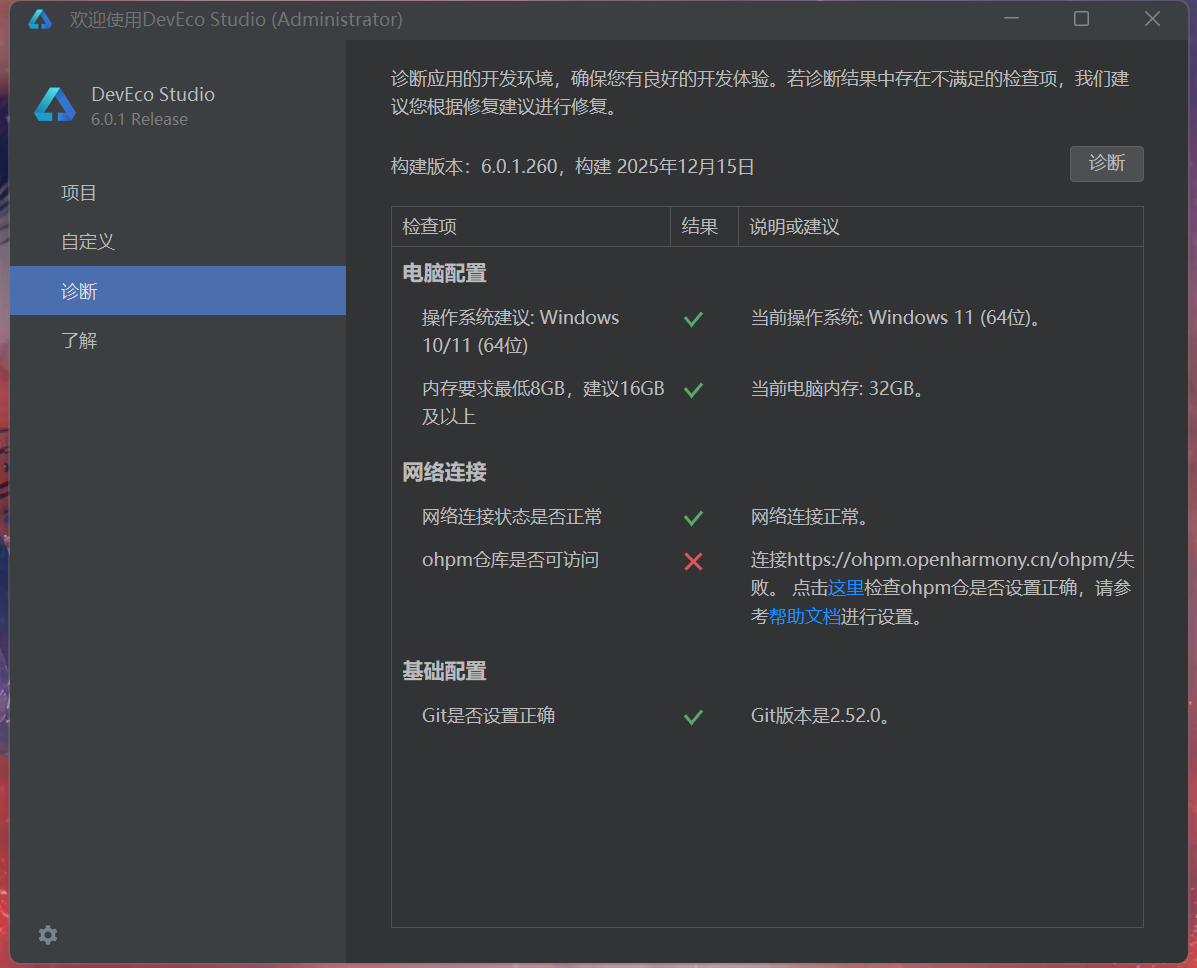Follow the 这里 link for ohpm settings
This screenshot has height=968, width=1197.
point(846,588)
